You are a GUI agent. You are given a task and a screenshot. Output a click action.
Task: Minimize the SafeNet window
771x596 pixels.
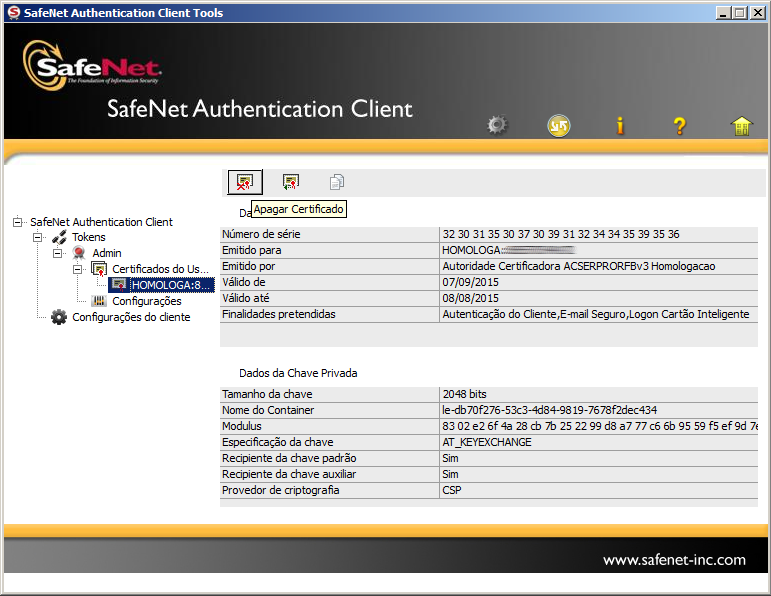pos(722,13)
